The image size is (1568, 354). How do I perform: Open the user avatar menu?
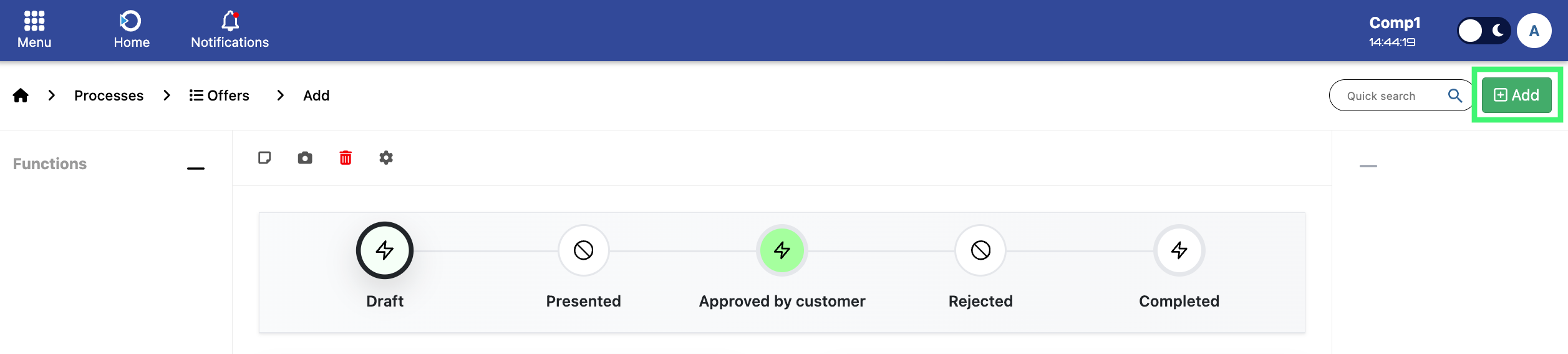pyautogui.click(x=1534, y=31)
